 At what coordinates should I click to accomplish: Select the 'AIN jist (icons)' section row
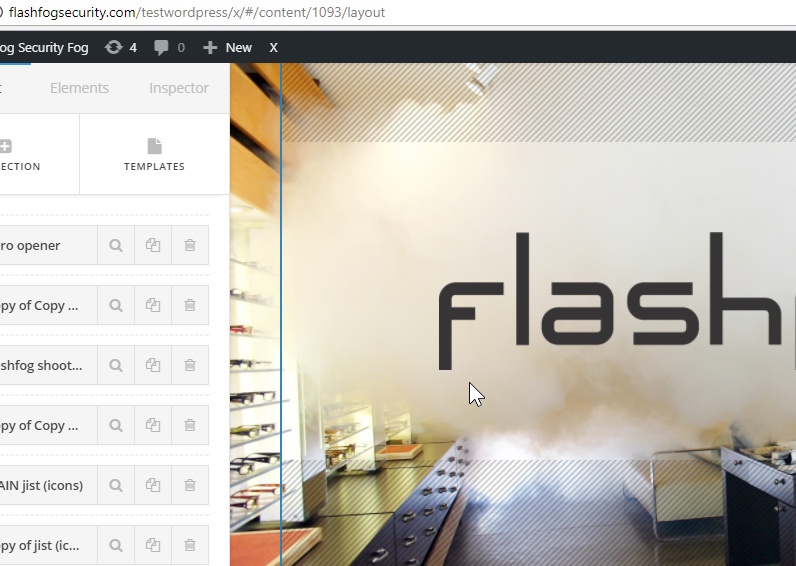48,485
